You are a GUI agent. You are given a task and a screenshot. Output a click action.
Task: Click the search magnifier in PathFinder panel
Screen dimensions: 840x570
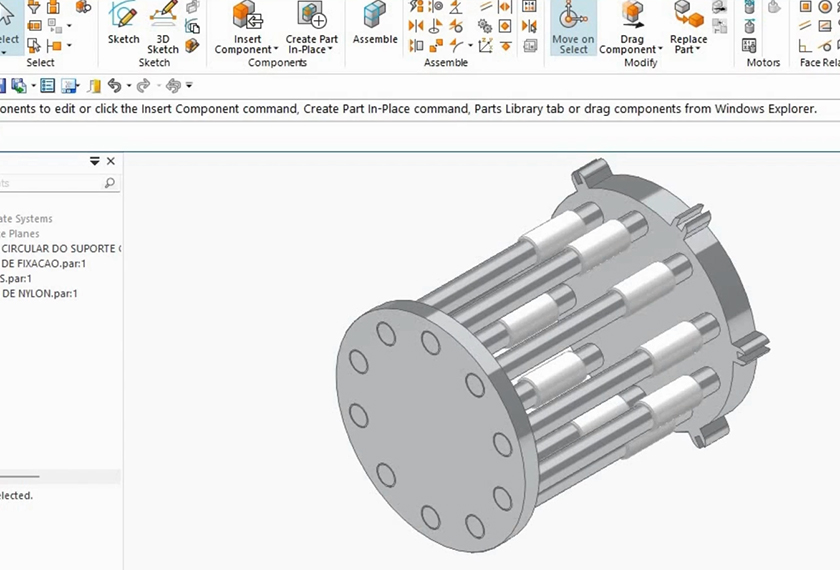coord(110,184)
